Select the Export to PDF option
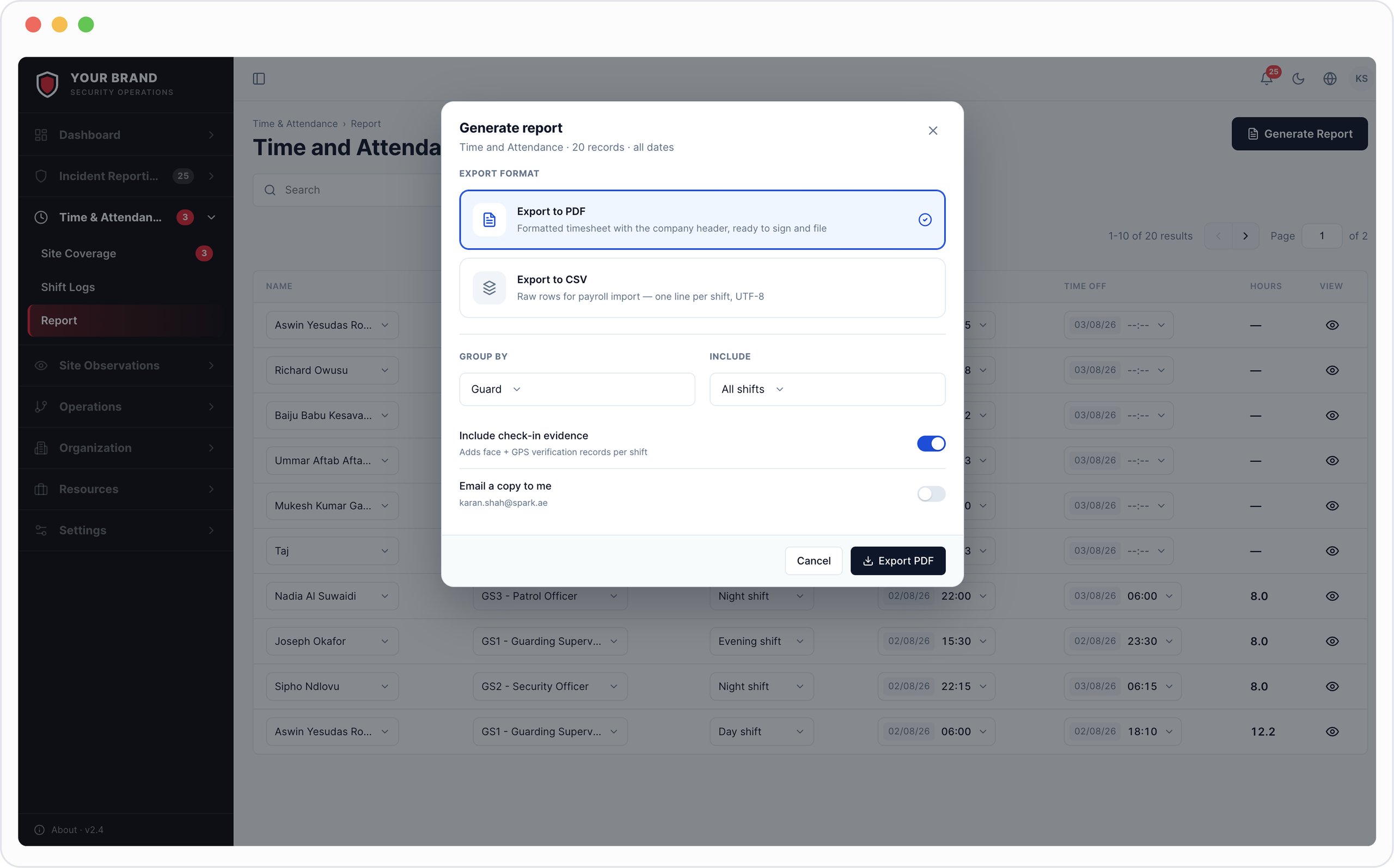 point(702,219)
